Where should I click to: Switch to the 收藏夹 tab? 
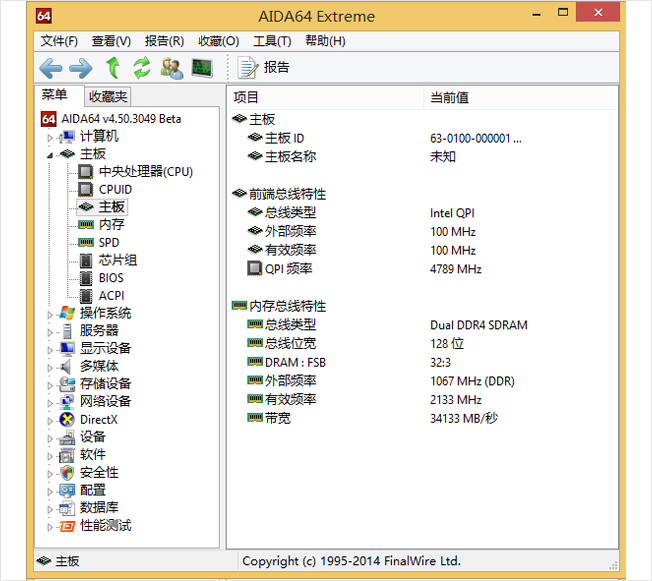108,96
